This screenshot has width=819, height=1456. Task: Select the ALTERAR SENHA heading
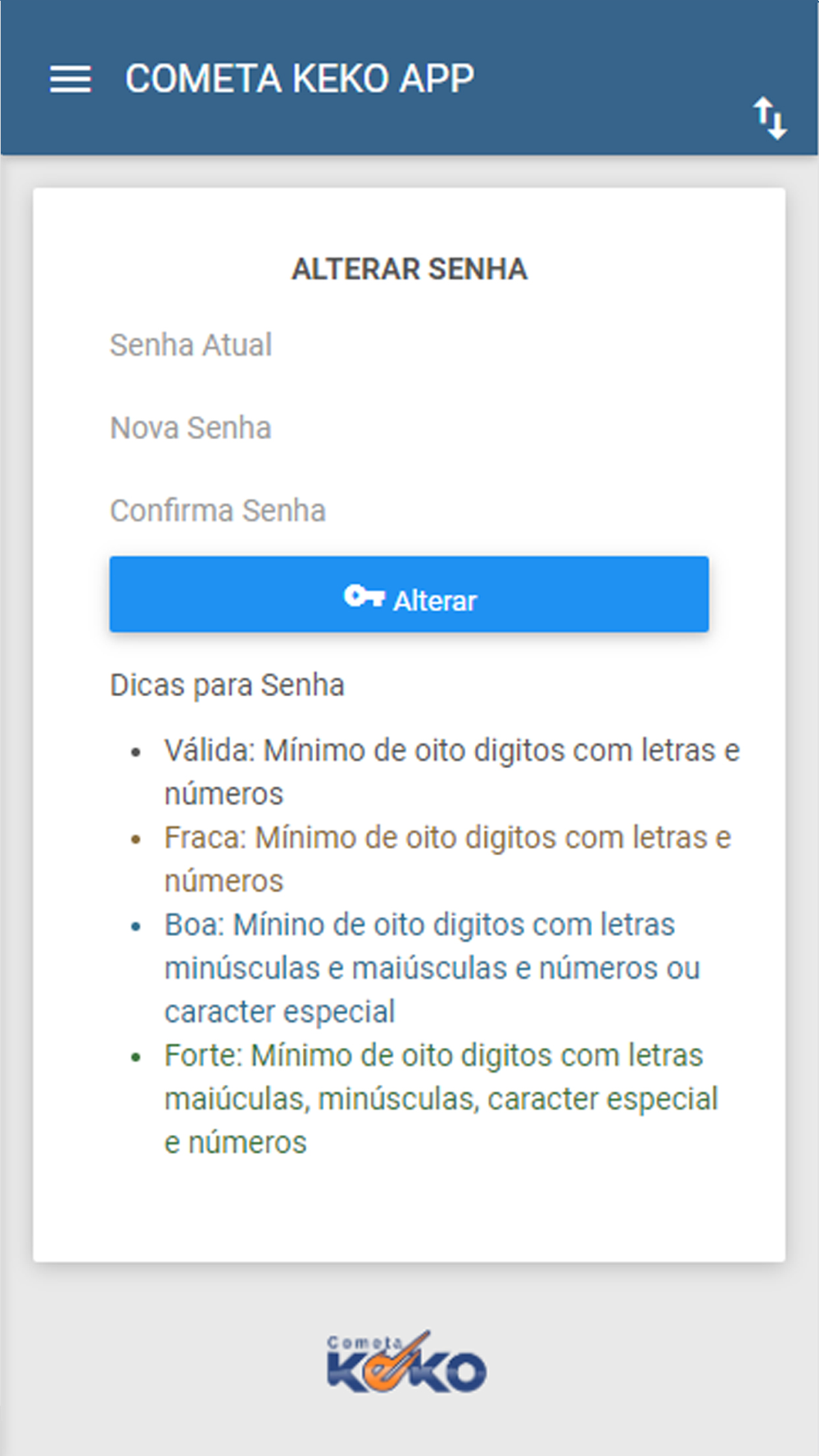point(409,269)
